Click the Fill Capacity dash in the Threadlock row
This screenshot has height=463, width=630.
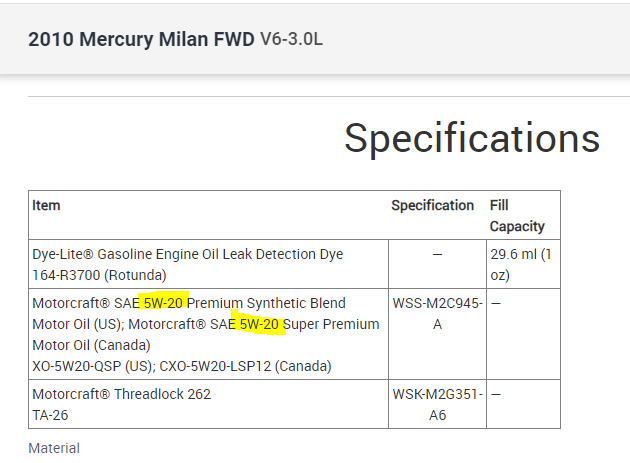pyautogui.click(x=495, y=394)
